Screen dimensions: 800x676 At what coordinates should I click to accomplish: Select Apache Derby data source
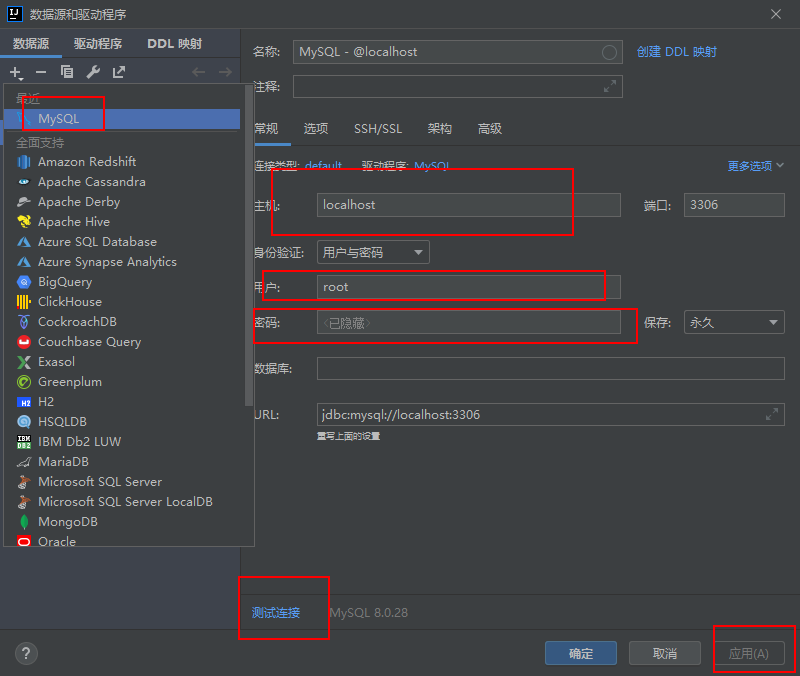[x=121, y=202]
